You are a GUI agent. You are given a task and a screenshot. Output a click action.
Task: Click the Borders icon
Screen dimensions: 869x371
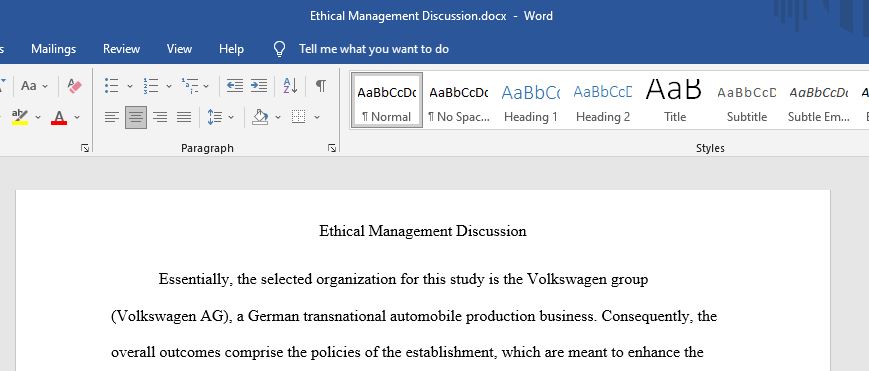[299, 117]
